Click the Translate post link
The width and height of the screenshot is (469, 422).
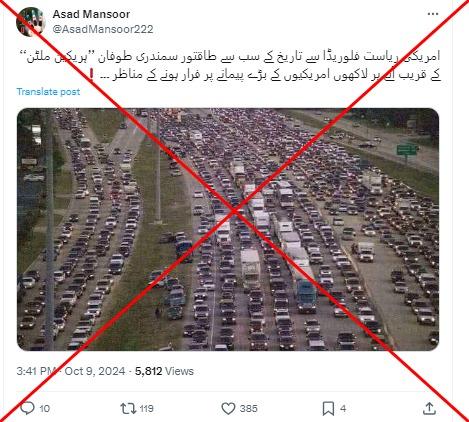pos(48,92)
